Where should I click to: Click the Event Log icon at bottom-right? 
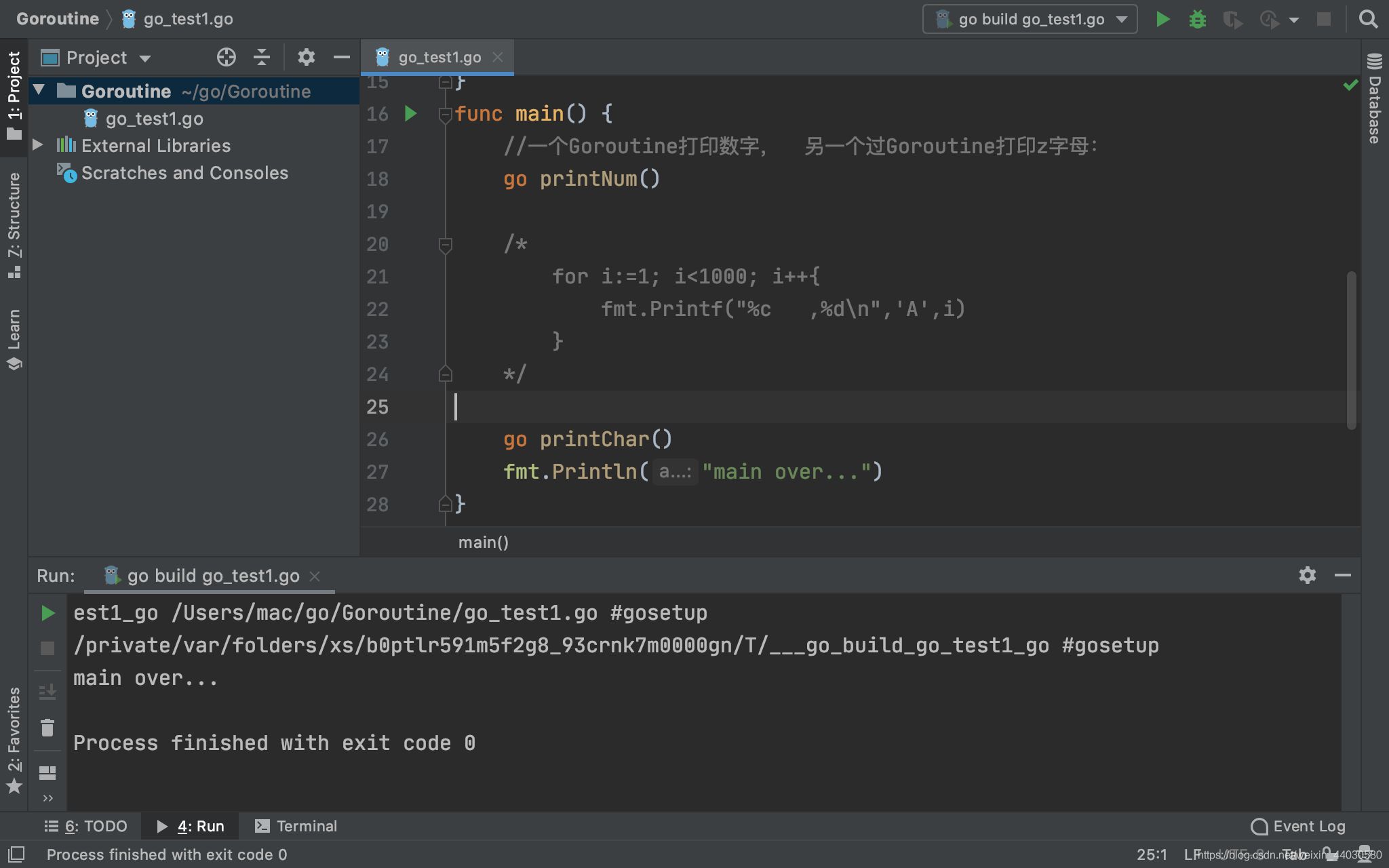pos(1257,826)
